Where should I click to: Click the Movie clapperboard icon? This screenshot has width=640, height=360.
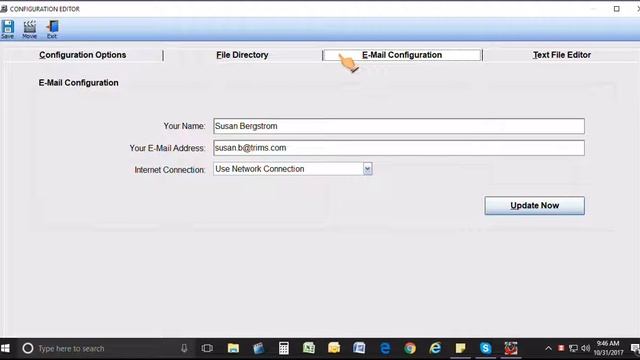(29, 29)
